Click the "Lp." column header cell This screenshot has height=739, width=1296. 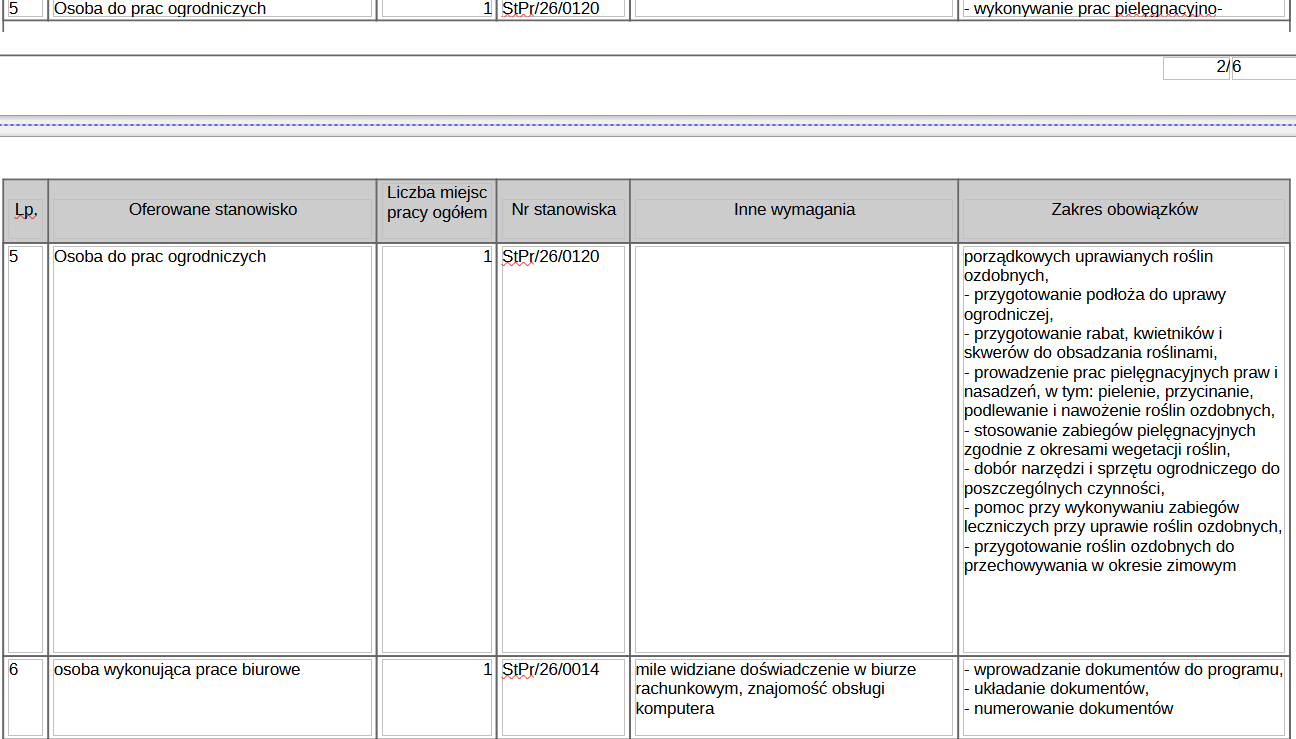coord(25,210)
